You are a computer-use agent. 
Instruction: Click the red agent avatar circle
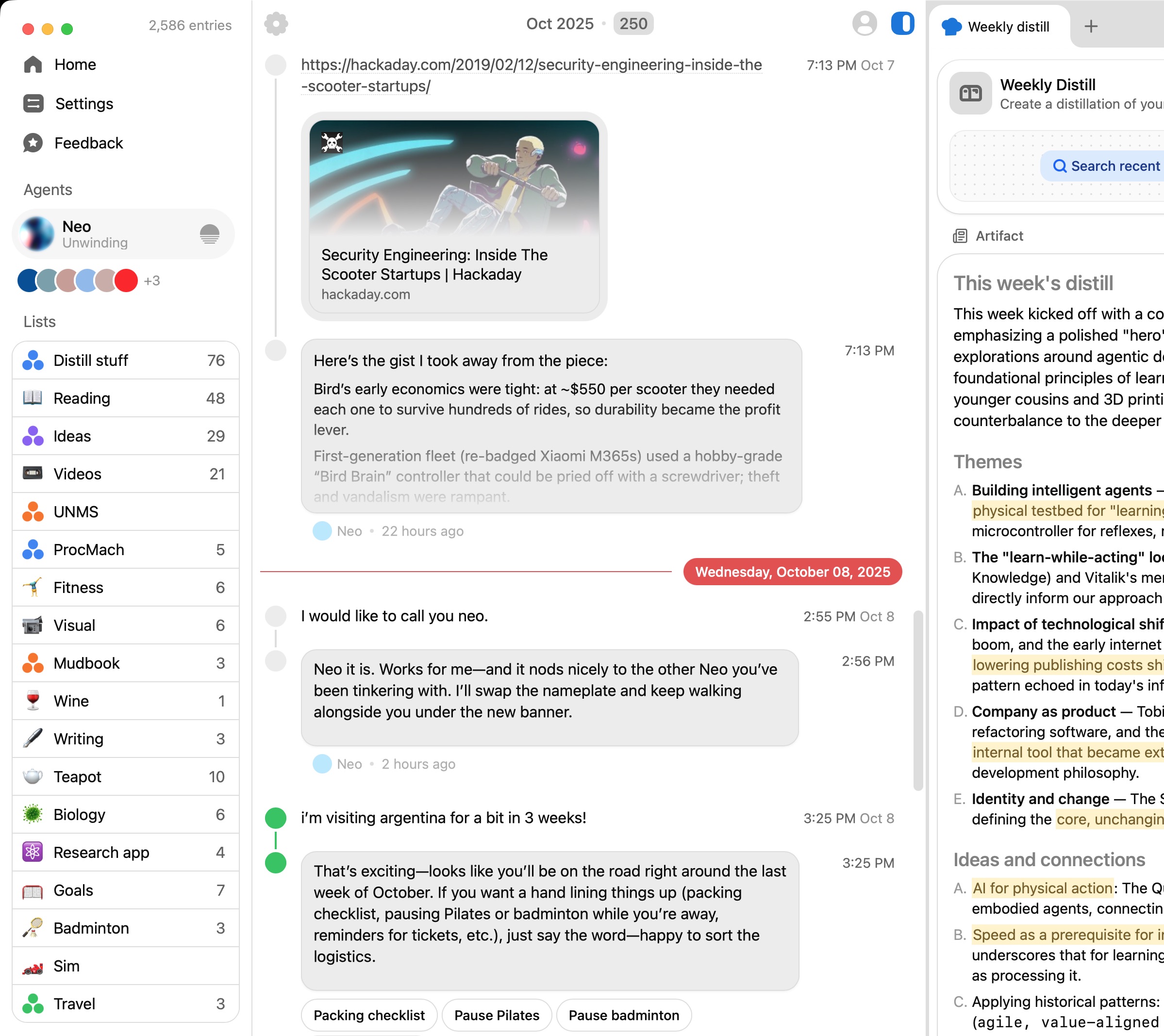126,280
